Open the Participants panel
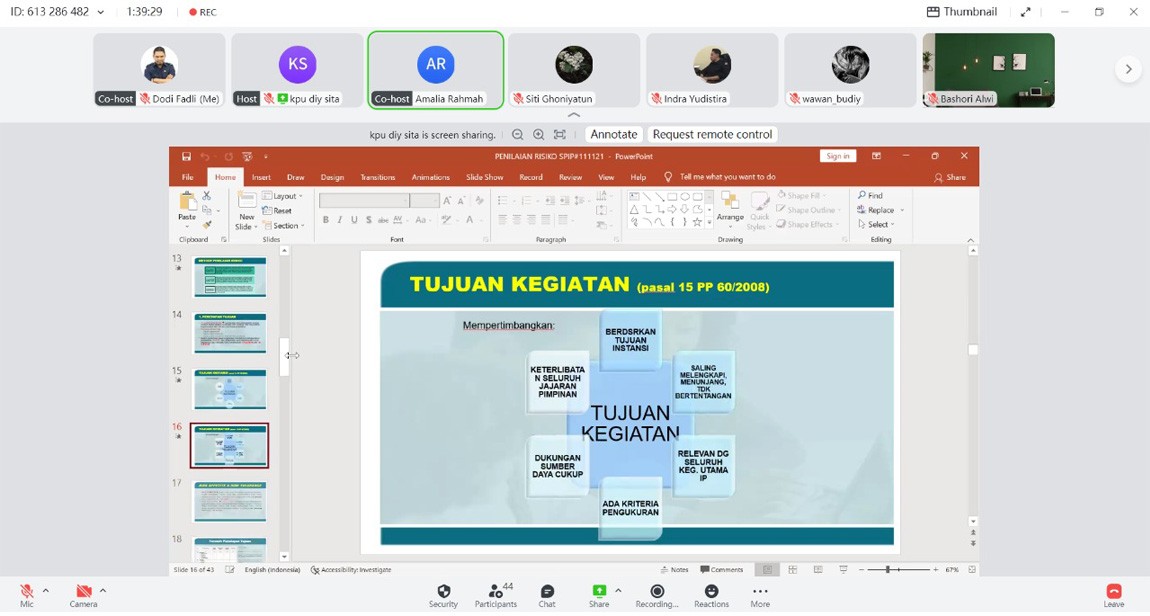The width and height of the screenshot is (1150, 616). click(495, 591)
